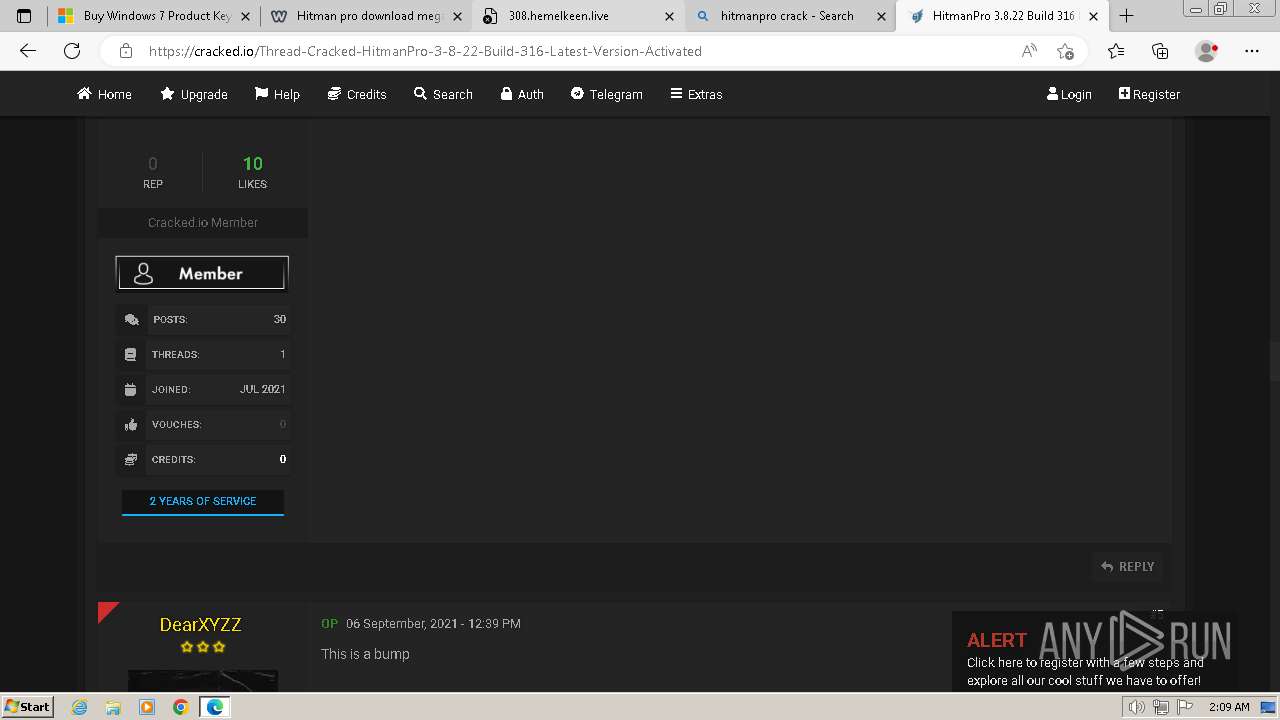Open the Read aloud icon
1280x720 pixels.
(1029, 51)
